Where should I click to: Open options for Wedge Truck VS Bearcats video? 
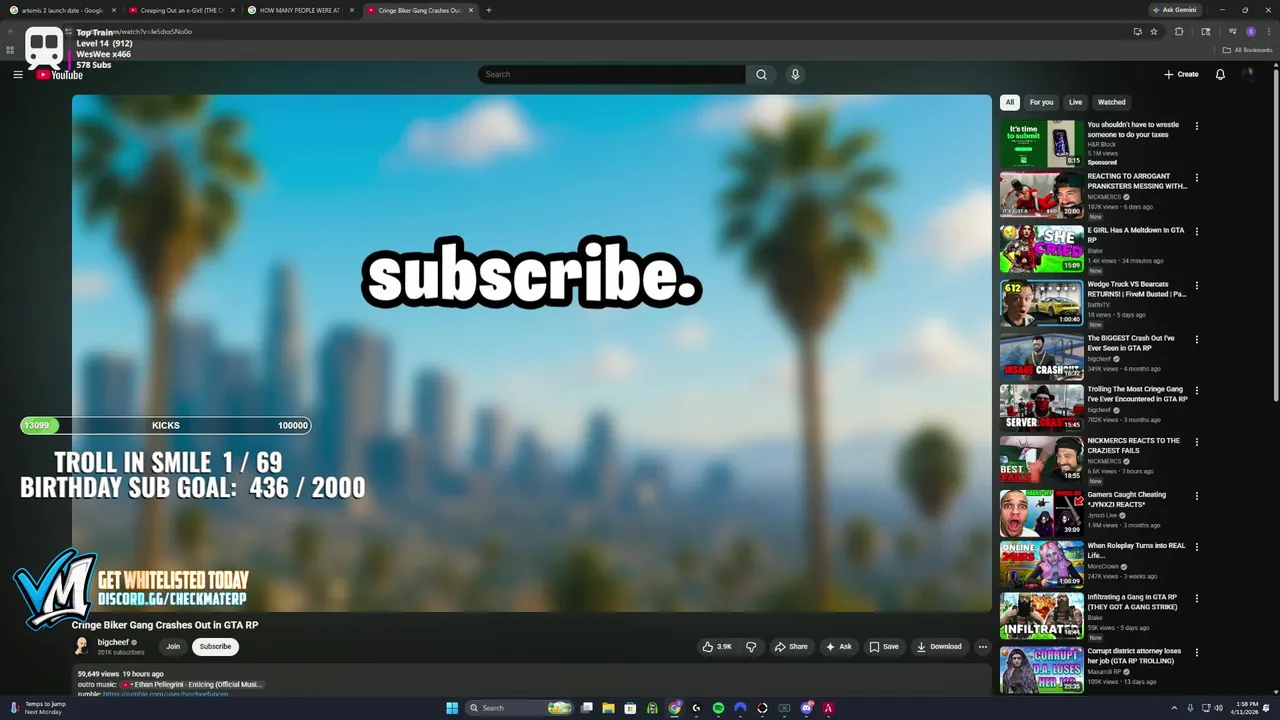click(1197, 286)
